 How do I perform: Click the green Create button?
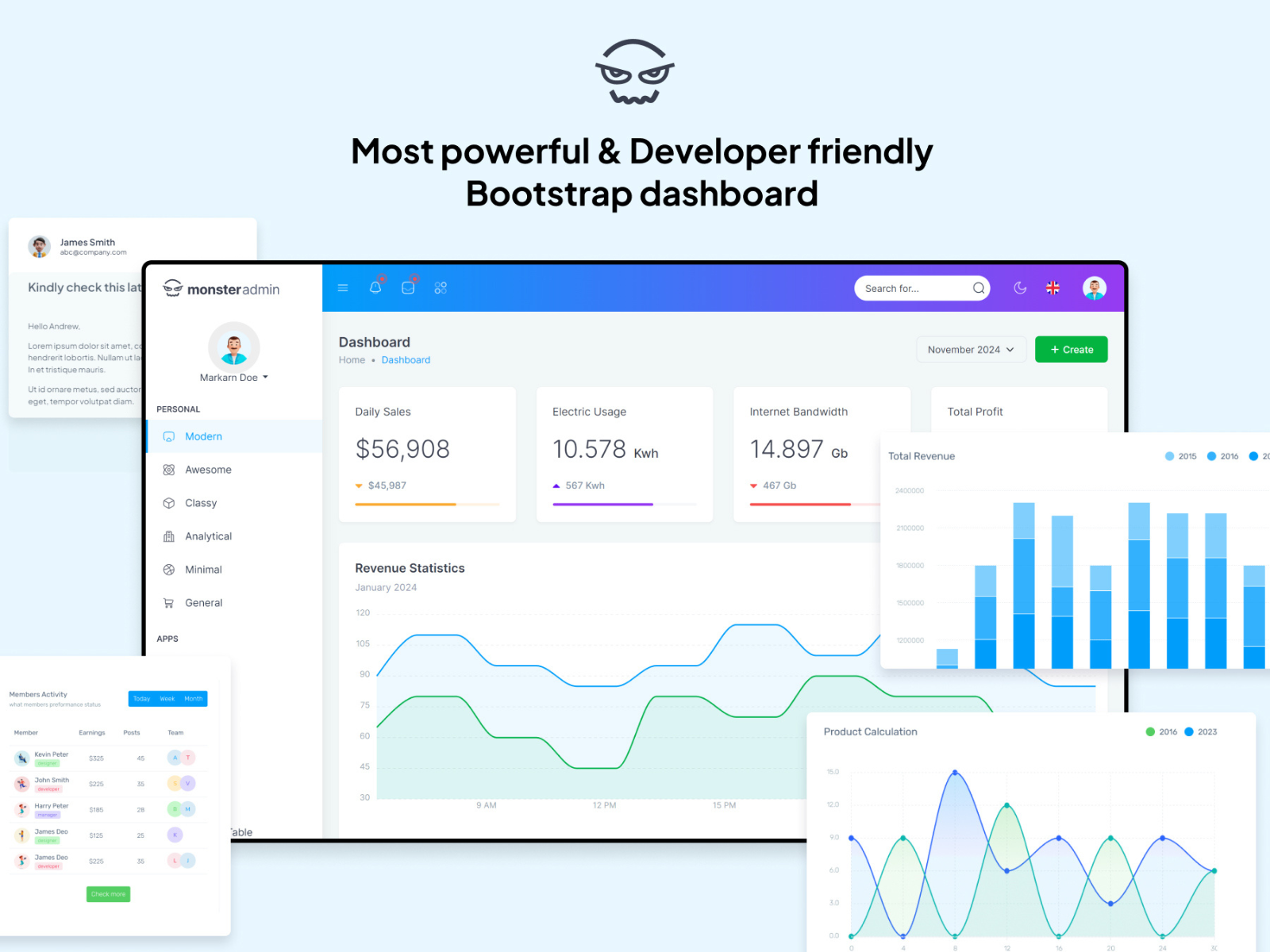pos(1071,350)
